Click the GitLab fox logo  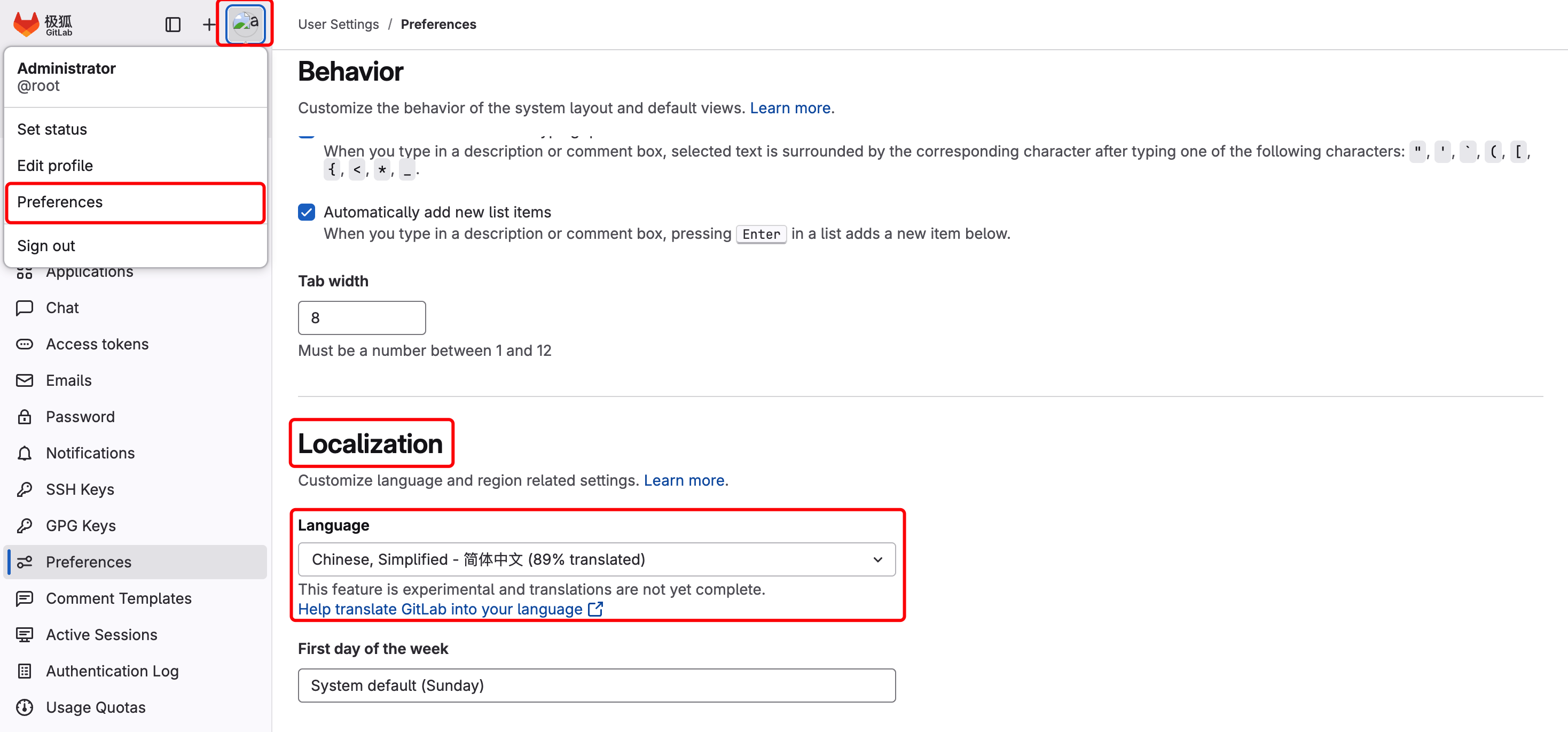click(27, 25)
